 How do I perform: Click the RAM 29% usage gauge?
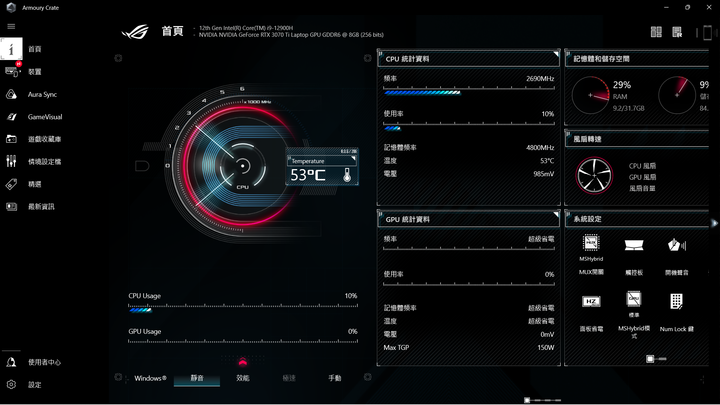tap(591, 95)
